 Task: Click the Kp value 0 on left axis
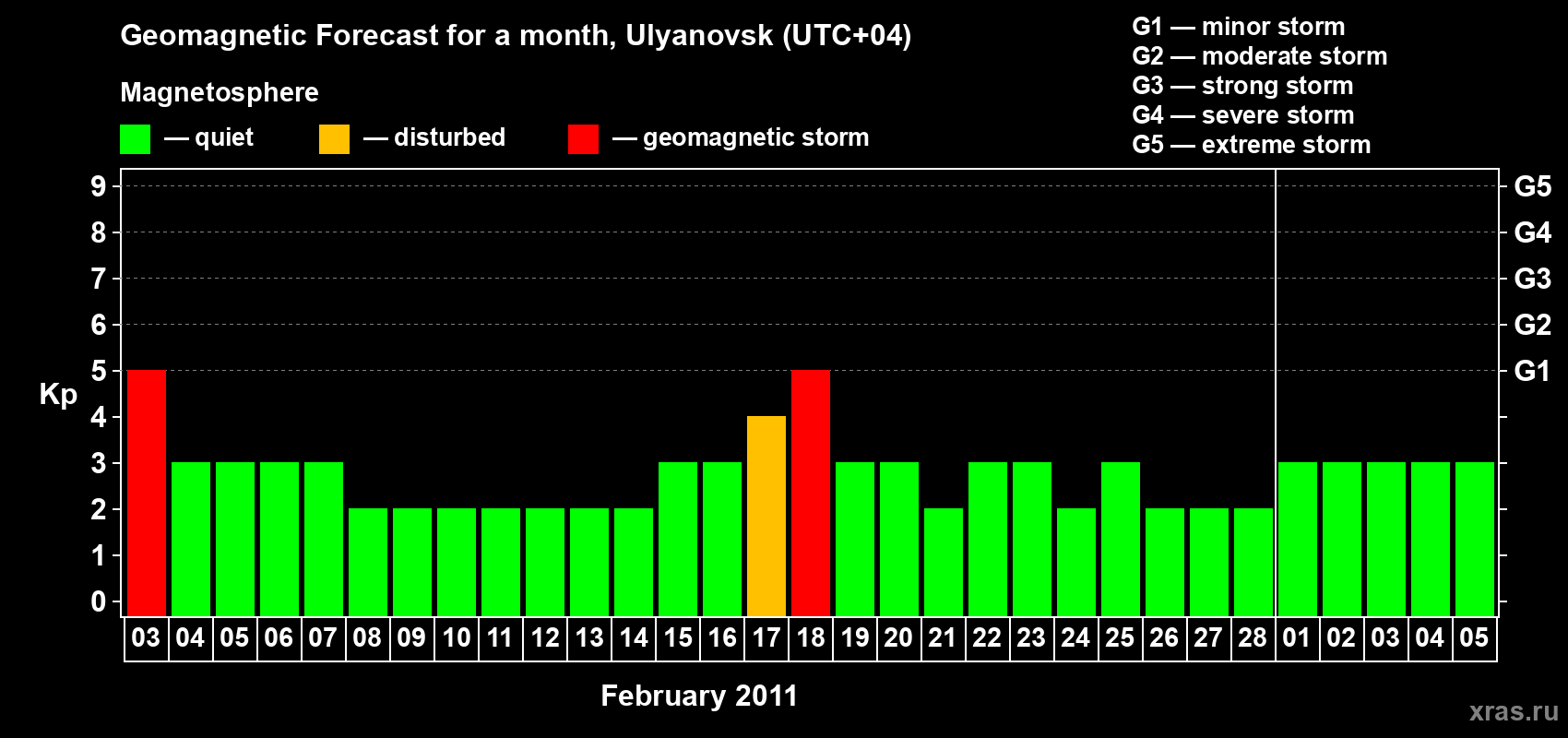(x=99, y=601)
